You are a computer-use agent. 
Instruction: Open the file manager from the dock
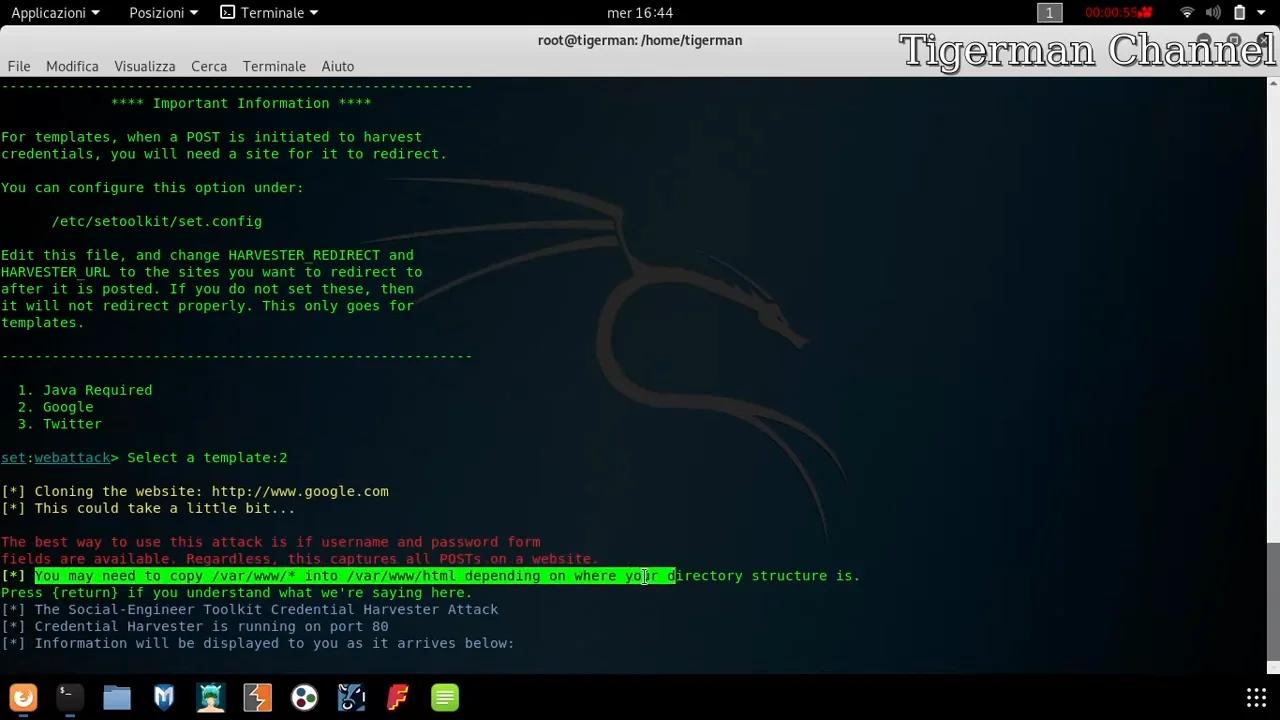click(117, 697)
